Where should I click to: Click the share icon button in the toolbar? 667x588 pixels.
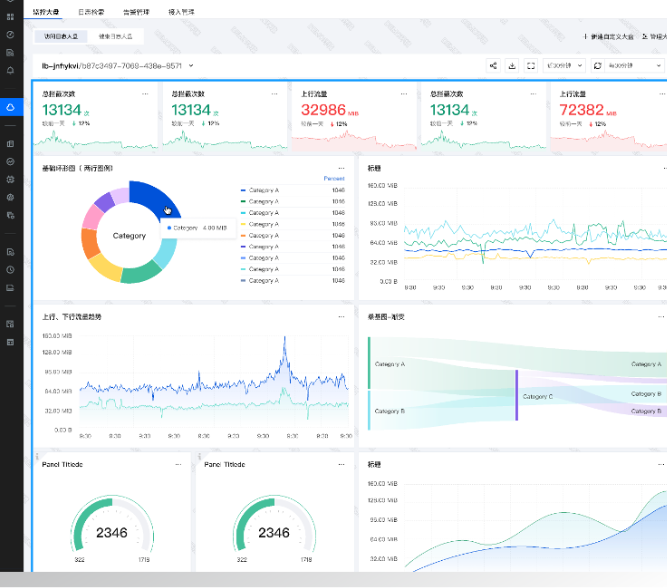click(x=493, y=66)
